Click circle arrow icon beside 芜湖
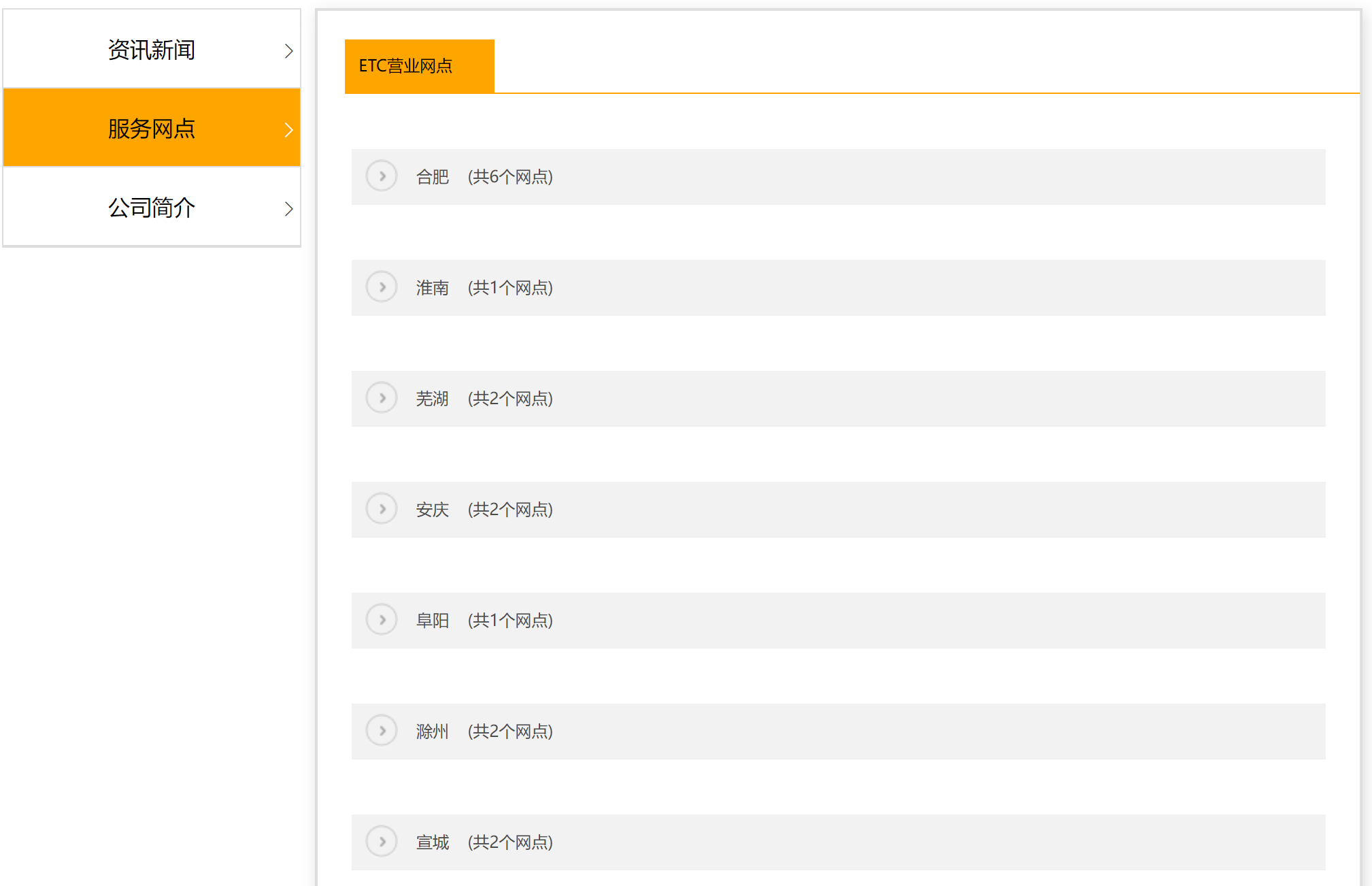The height and width of the screenshot is (886, 1372). point(382,398)
